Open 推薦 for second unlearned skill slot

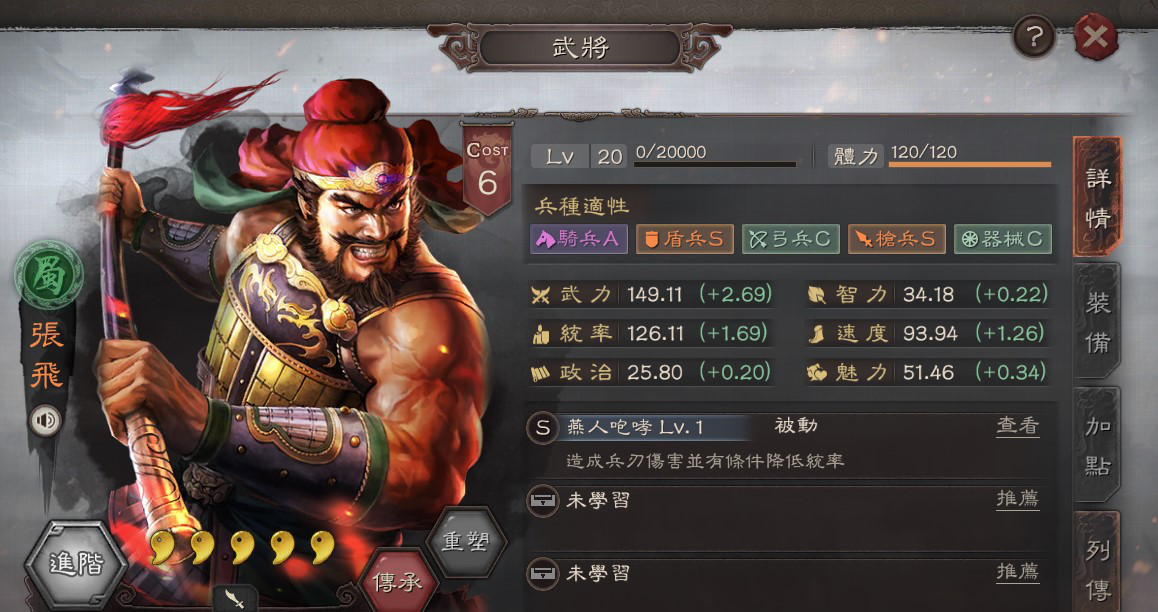tap(1018, 571)
